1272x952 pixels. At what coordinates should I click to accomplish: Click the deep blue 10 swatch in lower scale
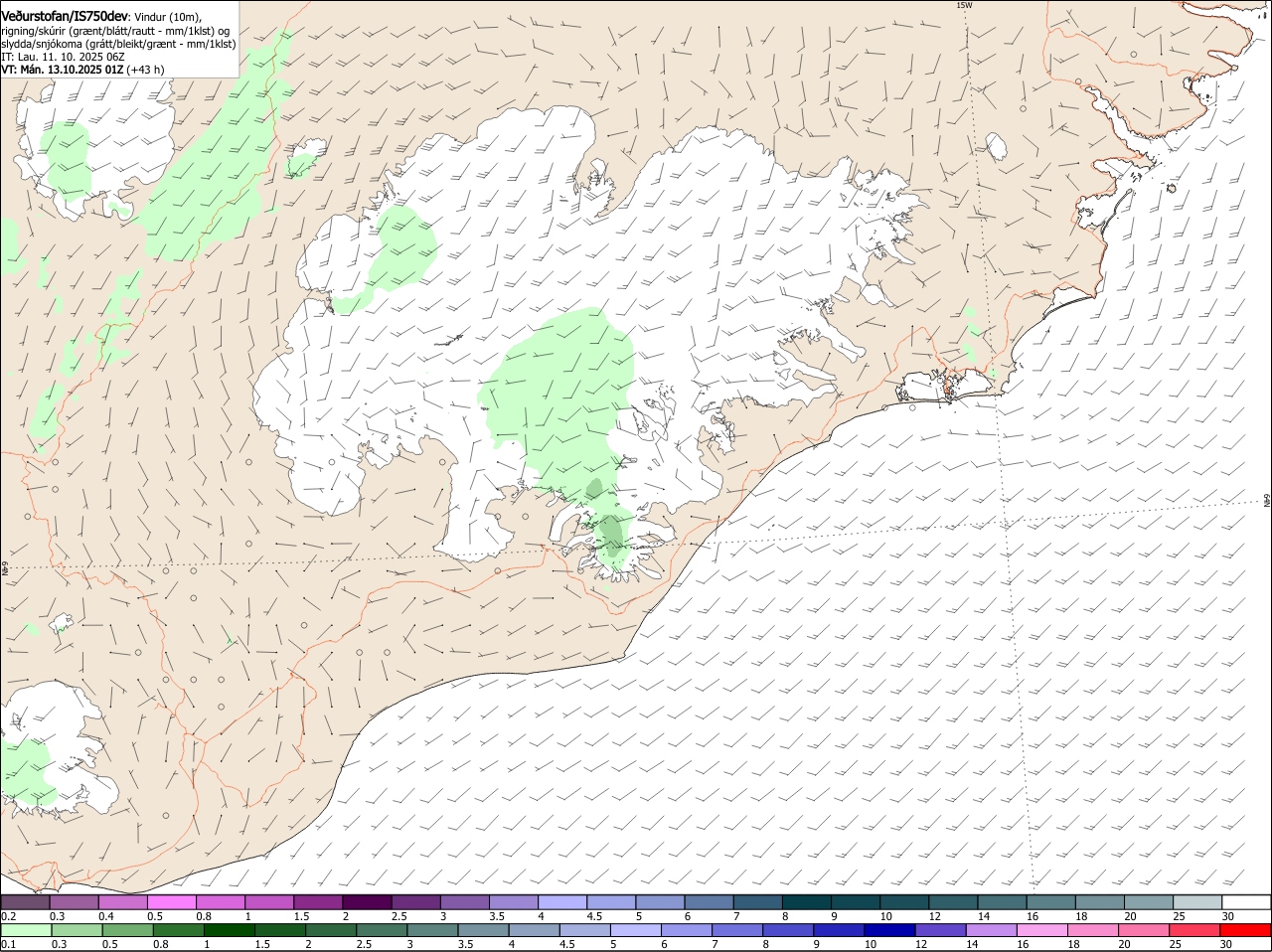click(890, 930)
